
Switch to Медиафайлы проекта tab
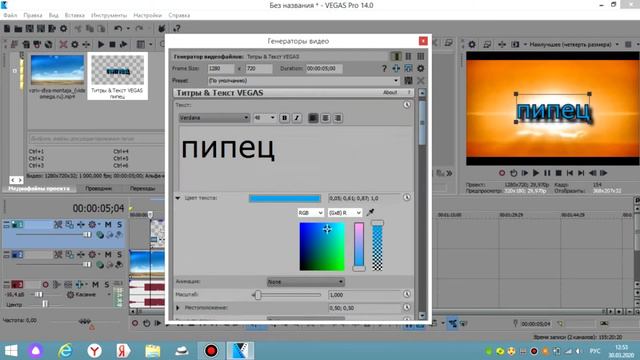point(39,189)
